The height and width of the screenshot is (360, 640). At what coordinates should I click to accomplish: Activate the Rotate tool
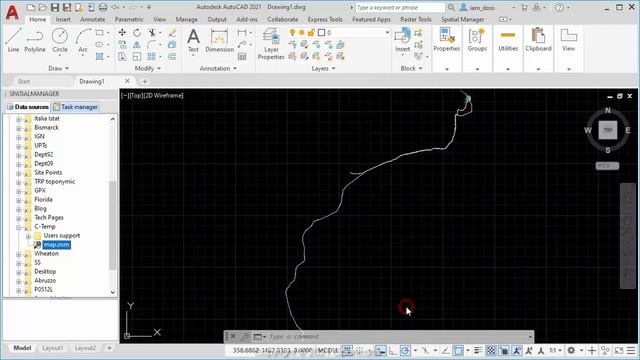pyautogui.click(x=137, y=33)
